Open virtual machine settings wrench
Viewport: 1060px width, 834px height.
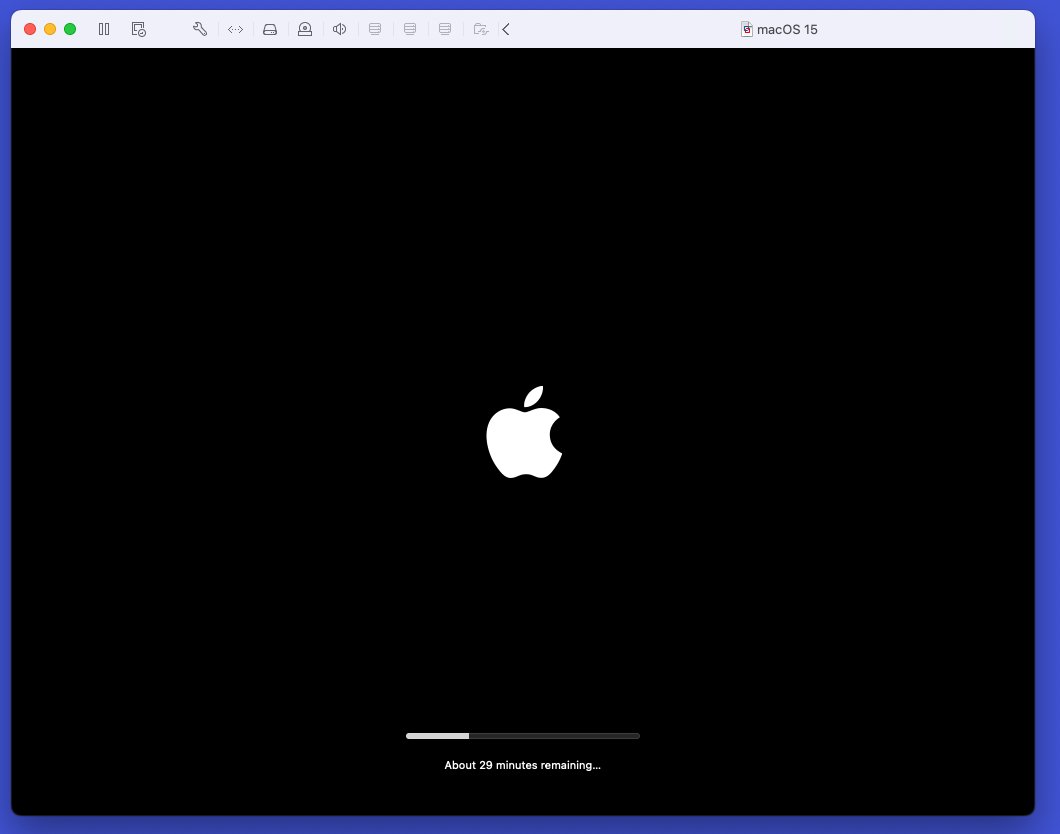(200, 29)
